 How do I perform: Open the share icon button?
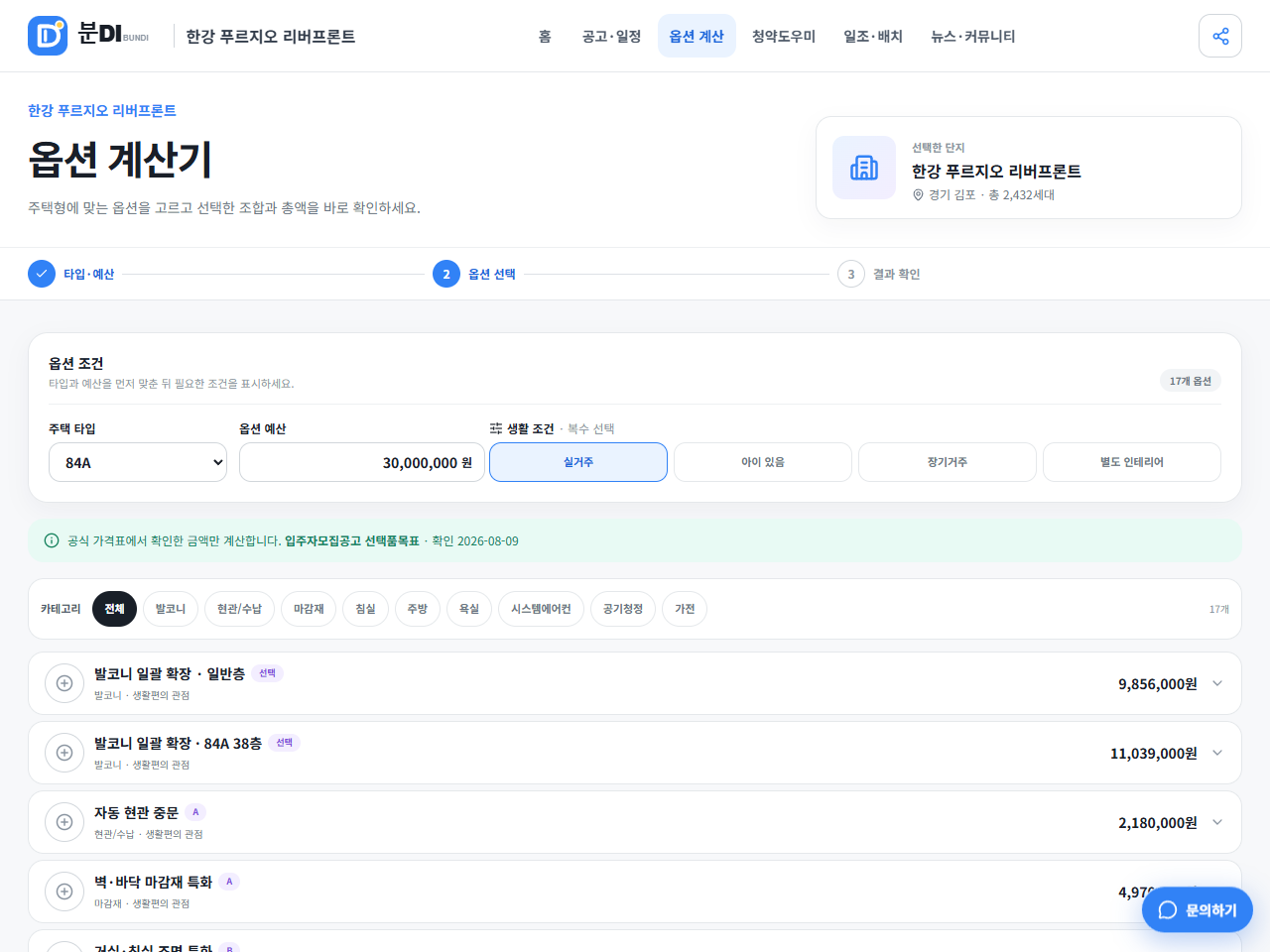[x=1220, y=36]
